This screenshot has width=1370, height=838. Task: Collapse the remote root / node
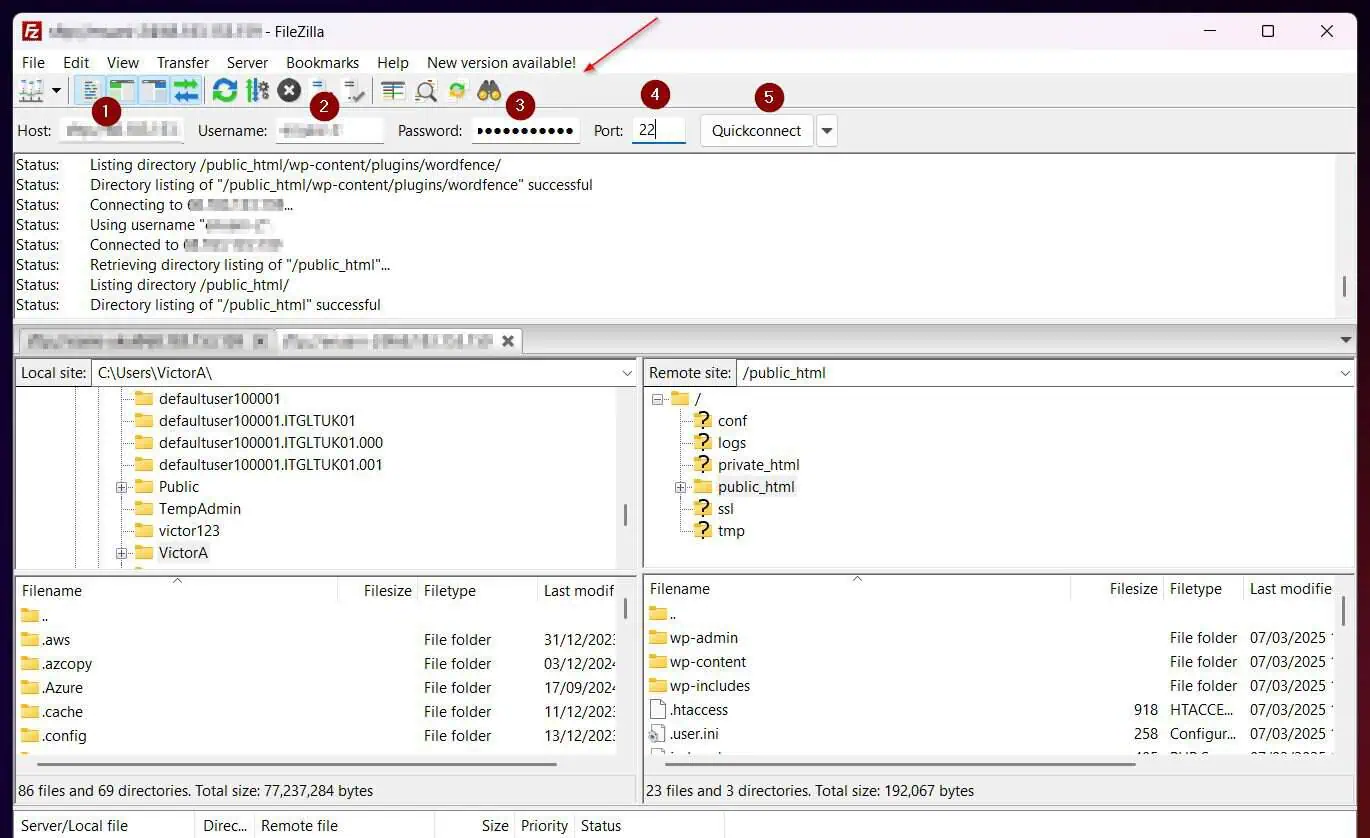658,399
